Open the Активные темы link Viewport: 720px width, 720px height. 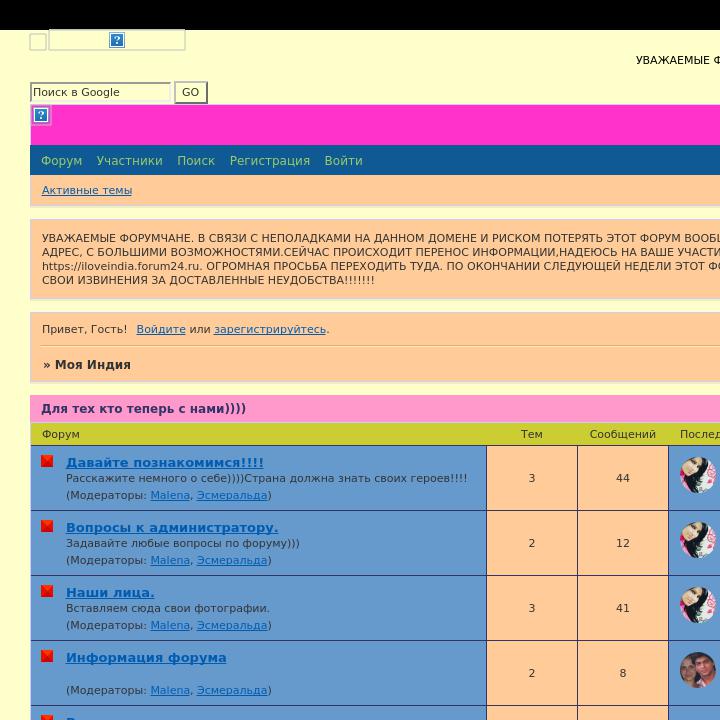(x=87, y=190)
